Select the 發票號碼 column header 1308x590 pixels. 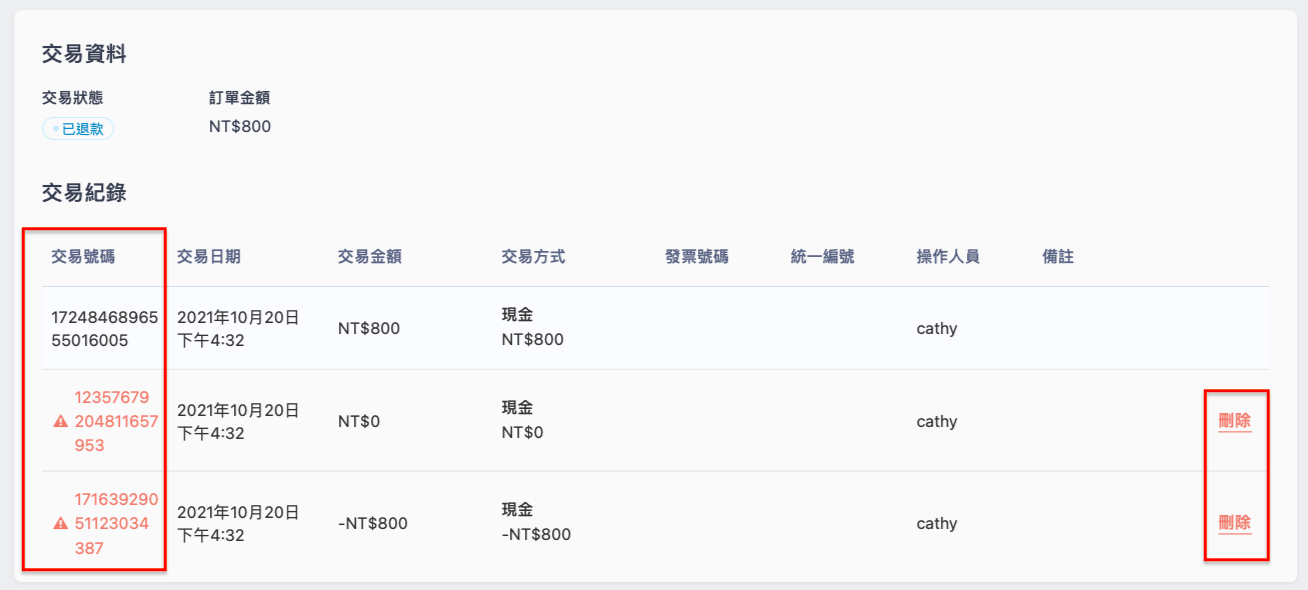click(x=696, y=257)
